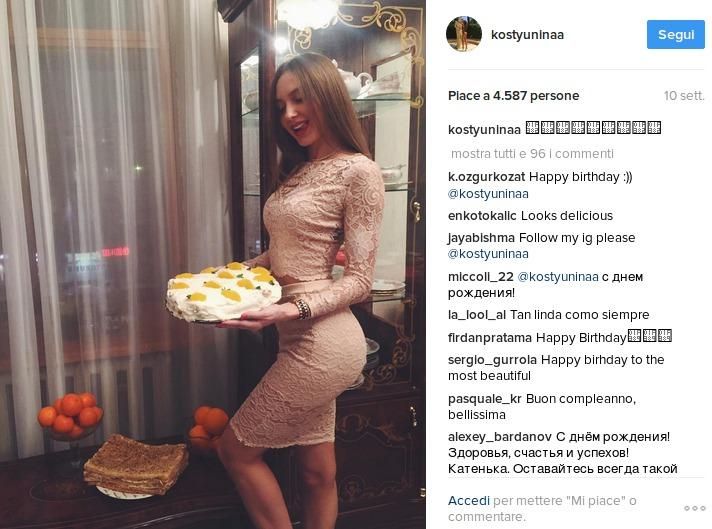Open sergio_gurrola's profile
This screenshot has width=712, height=529.
point(492,360)
